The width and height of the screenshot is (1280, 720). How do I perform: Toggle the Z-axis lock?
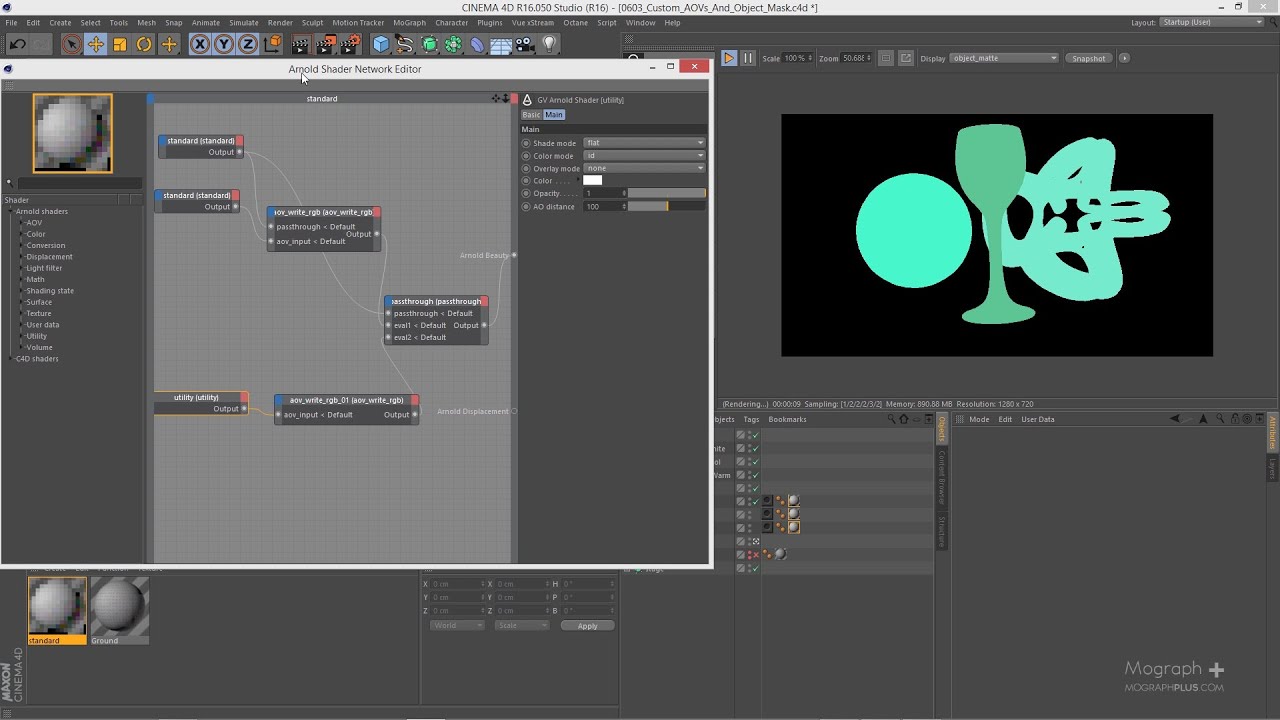[248, 44]
